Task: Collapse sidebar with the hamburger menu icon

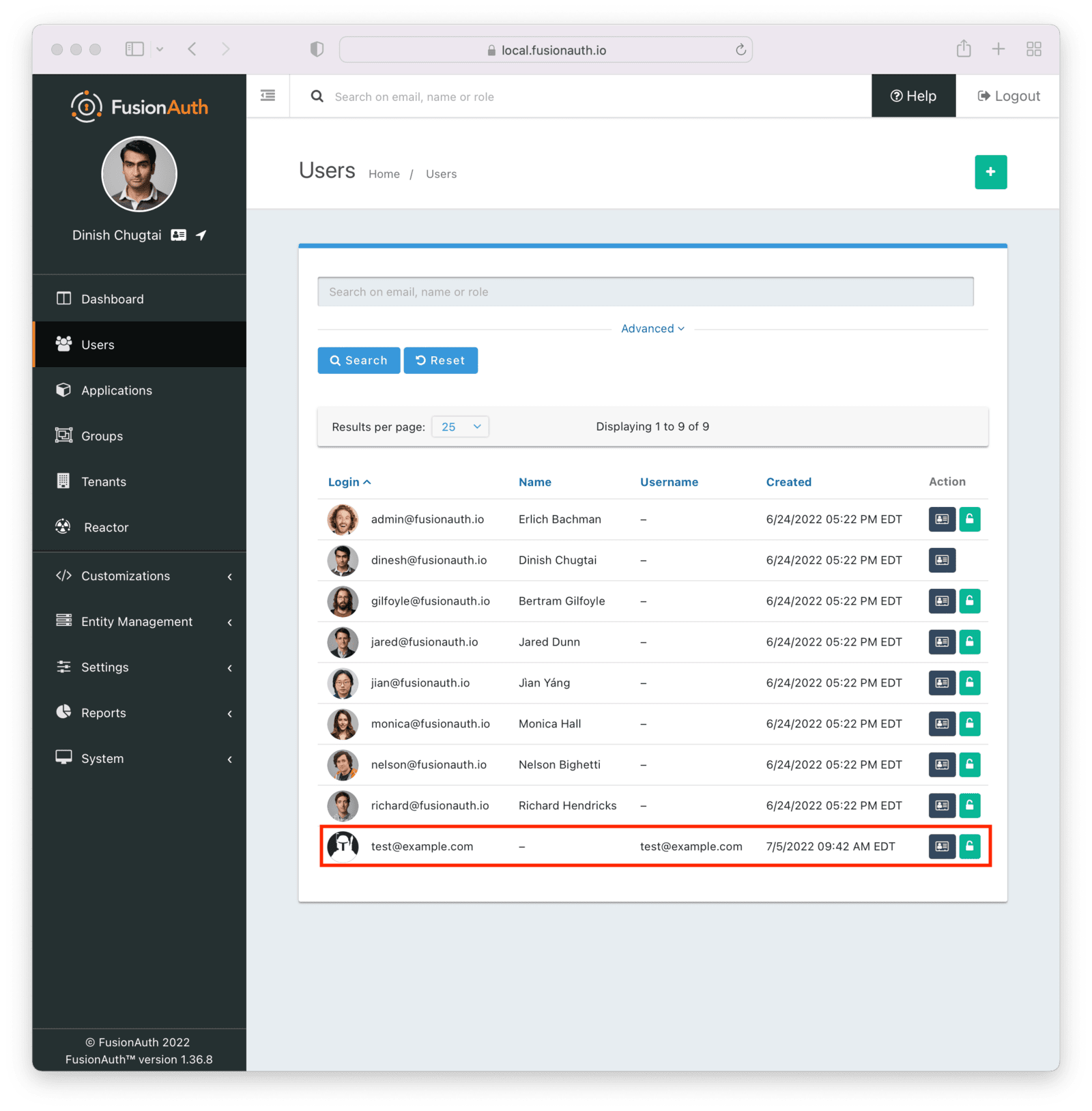Action: (268, 96)
